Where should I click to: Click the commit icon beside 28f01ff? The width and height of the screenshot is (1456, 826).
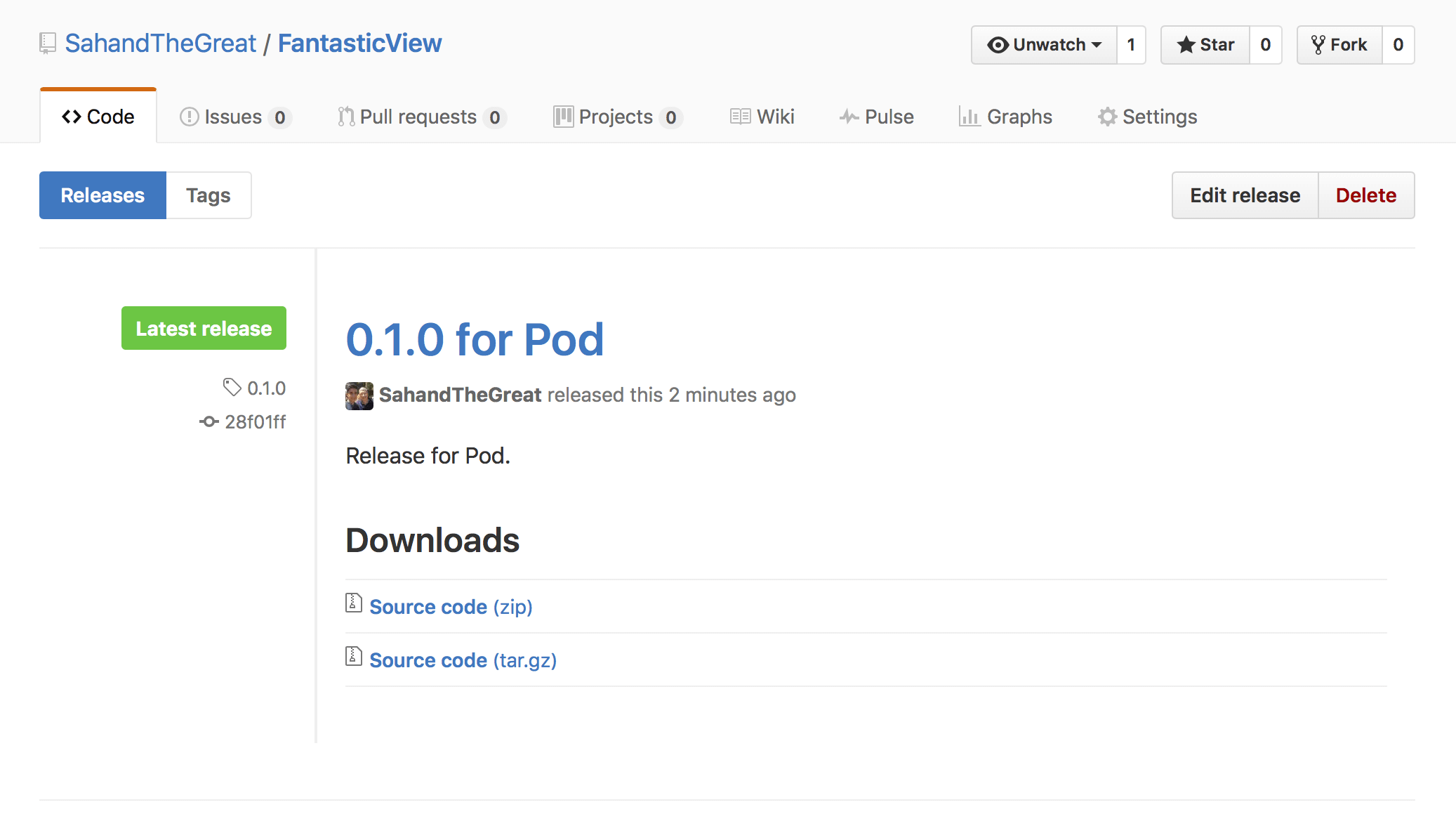tap(208, 421)
